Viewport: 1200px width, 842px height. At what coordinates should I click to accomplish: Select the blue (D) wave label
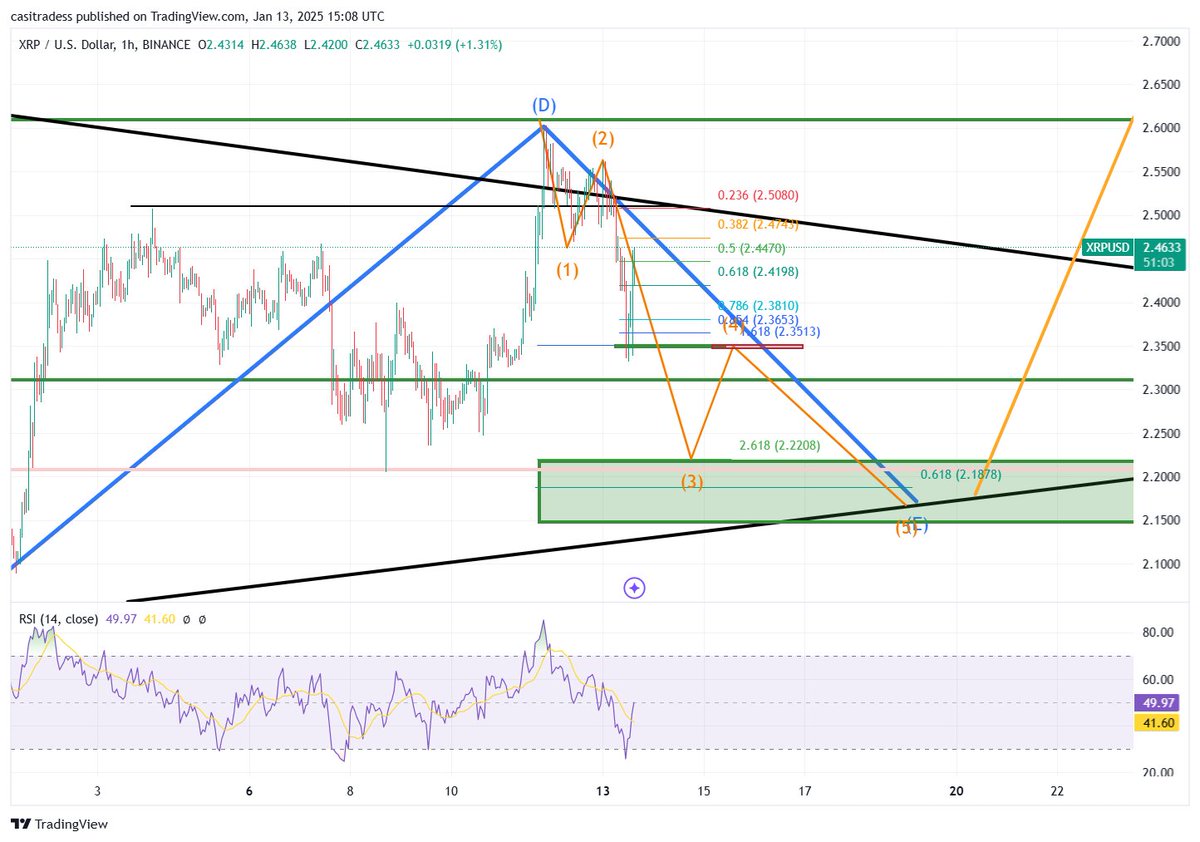click(543, 105)
